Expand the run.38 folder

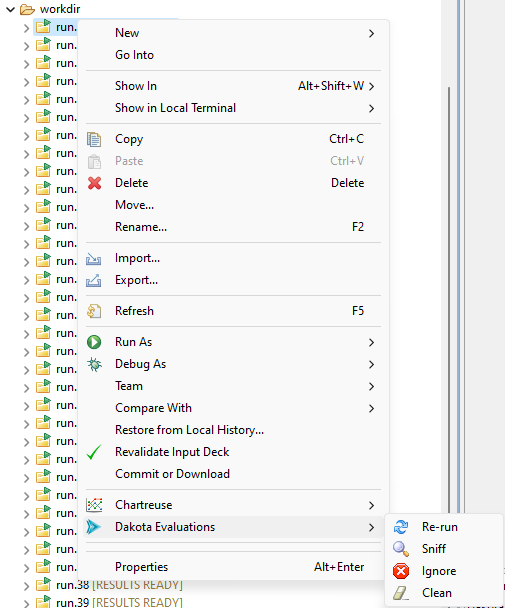coord(26,586)
